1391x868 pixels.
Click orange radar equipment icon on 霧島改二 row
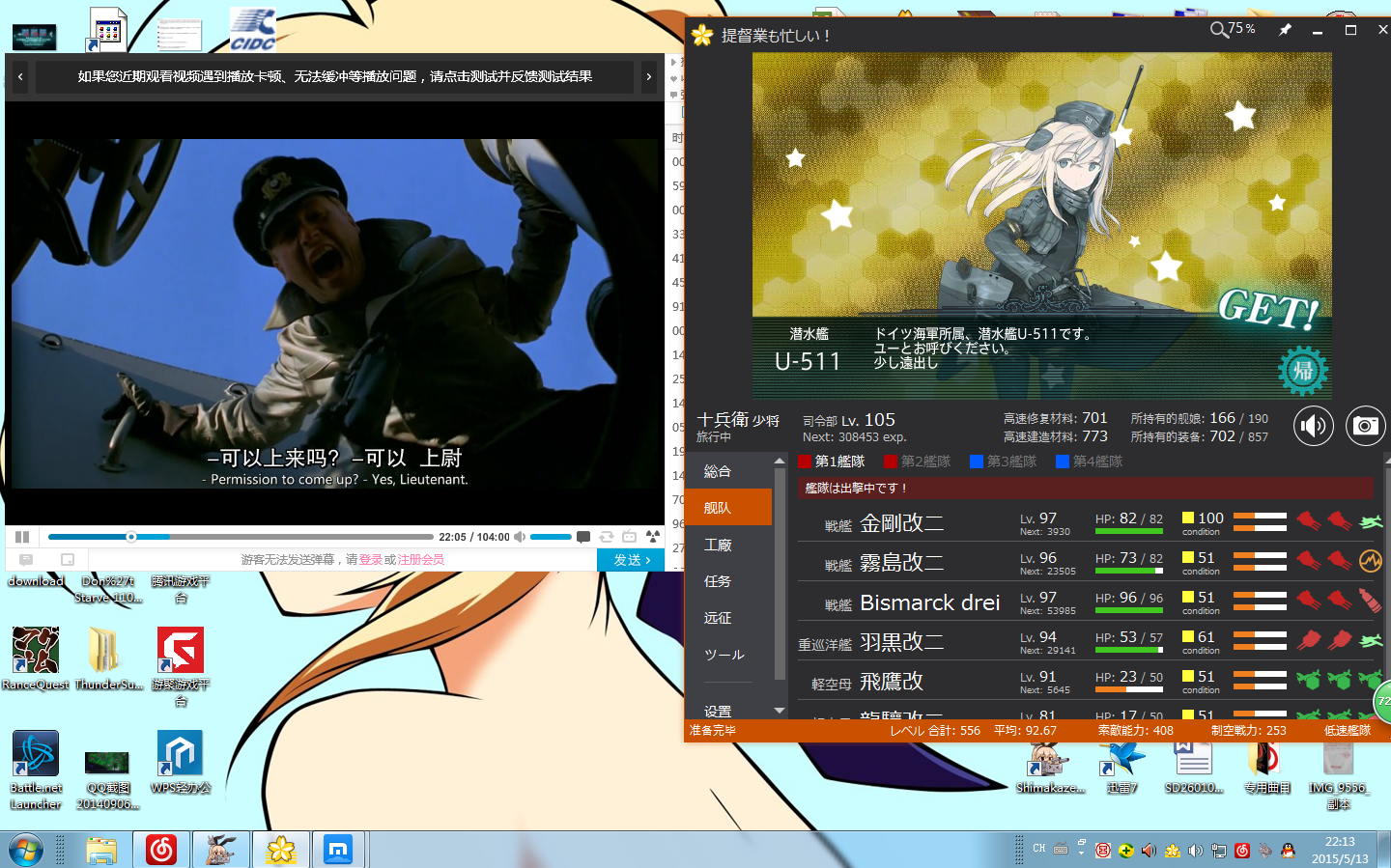tap(1371, 560)
